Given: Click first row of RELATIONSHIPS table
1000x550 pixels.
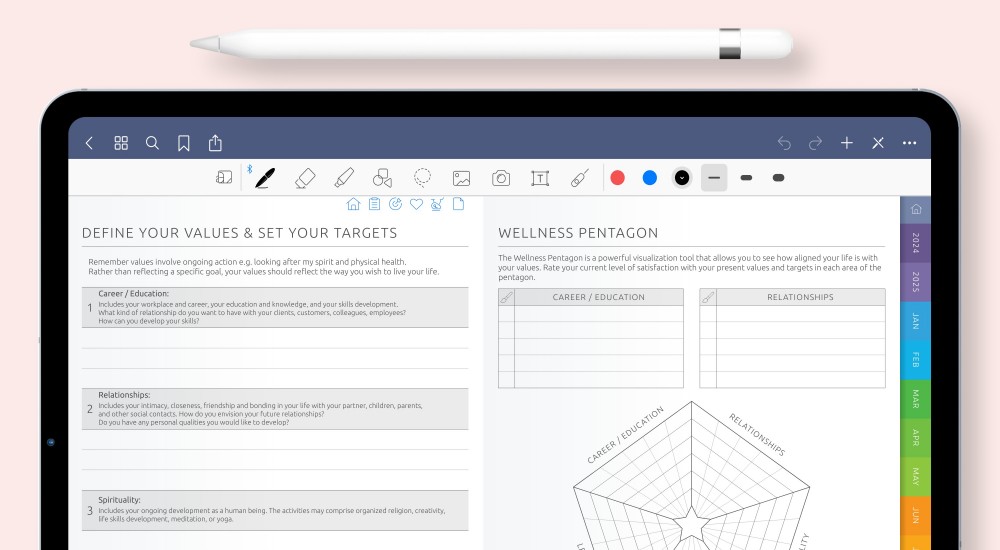Looking at the screenshot, I should [800, 313].
